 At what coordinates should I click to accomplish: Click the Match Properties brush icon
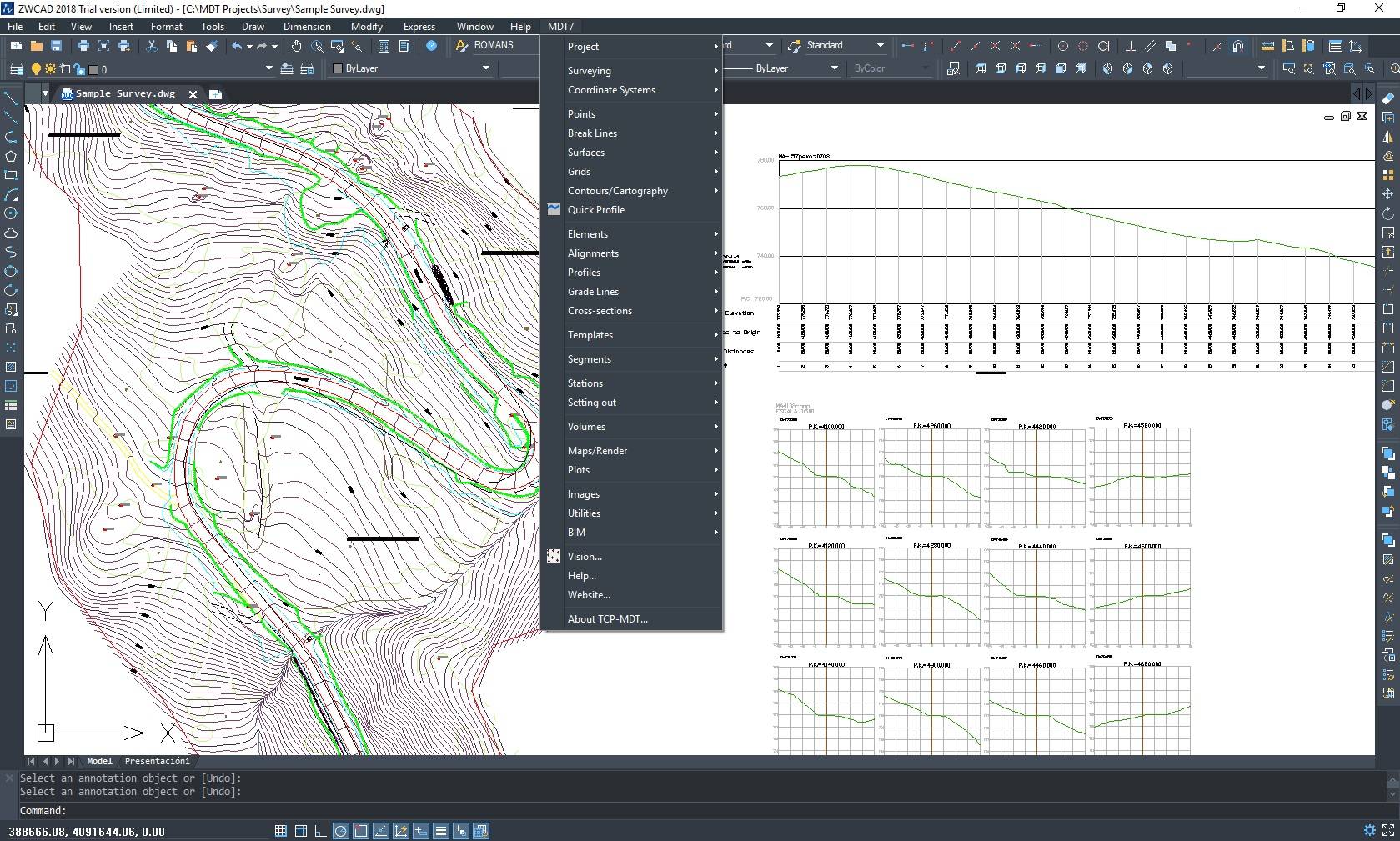coord(212,46)
